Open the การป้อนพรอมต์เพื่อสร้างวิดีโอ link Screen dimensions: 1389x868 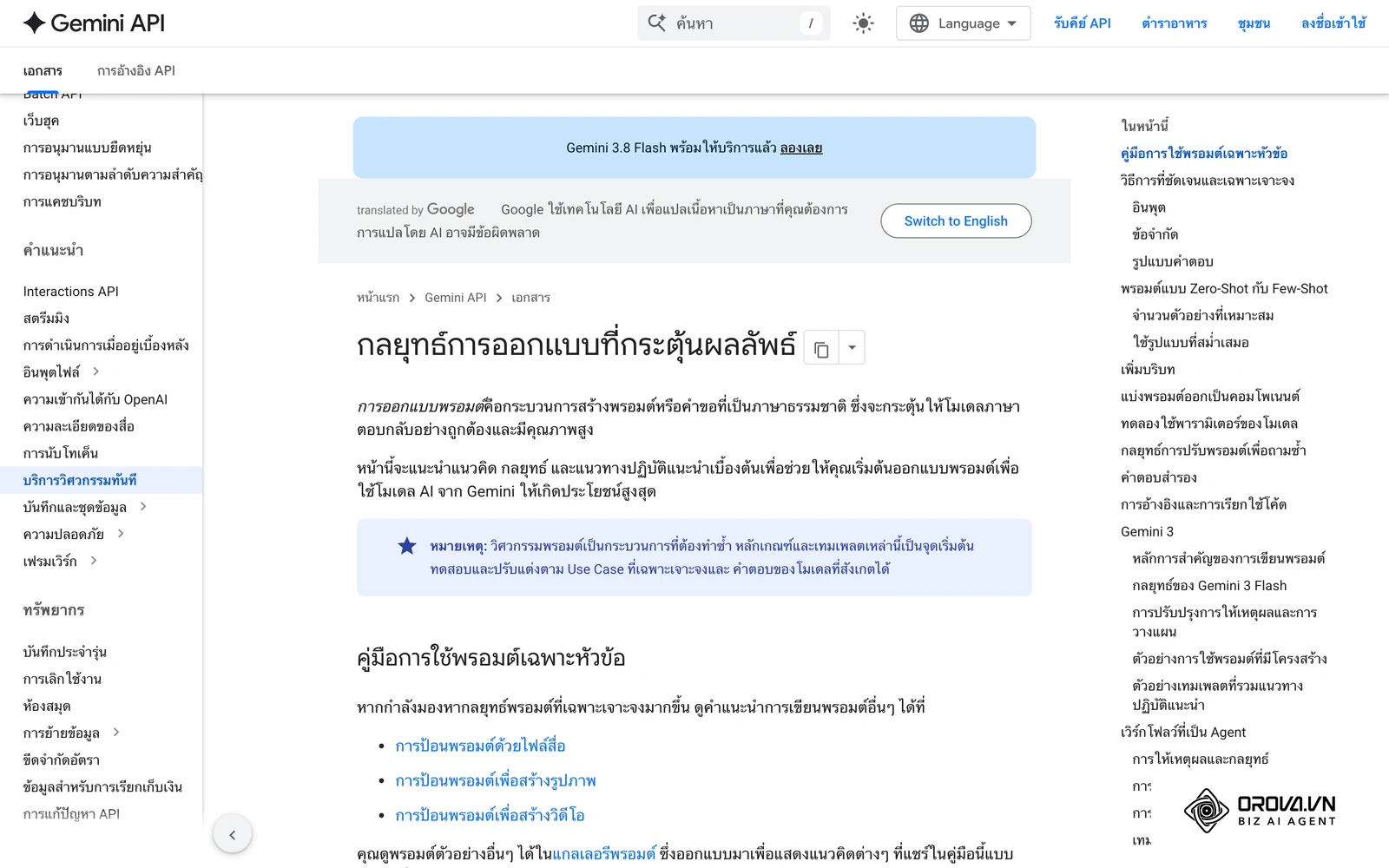[490, 815]
